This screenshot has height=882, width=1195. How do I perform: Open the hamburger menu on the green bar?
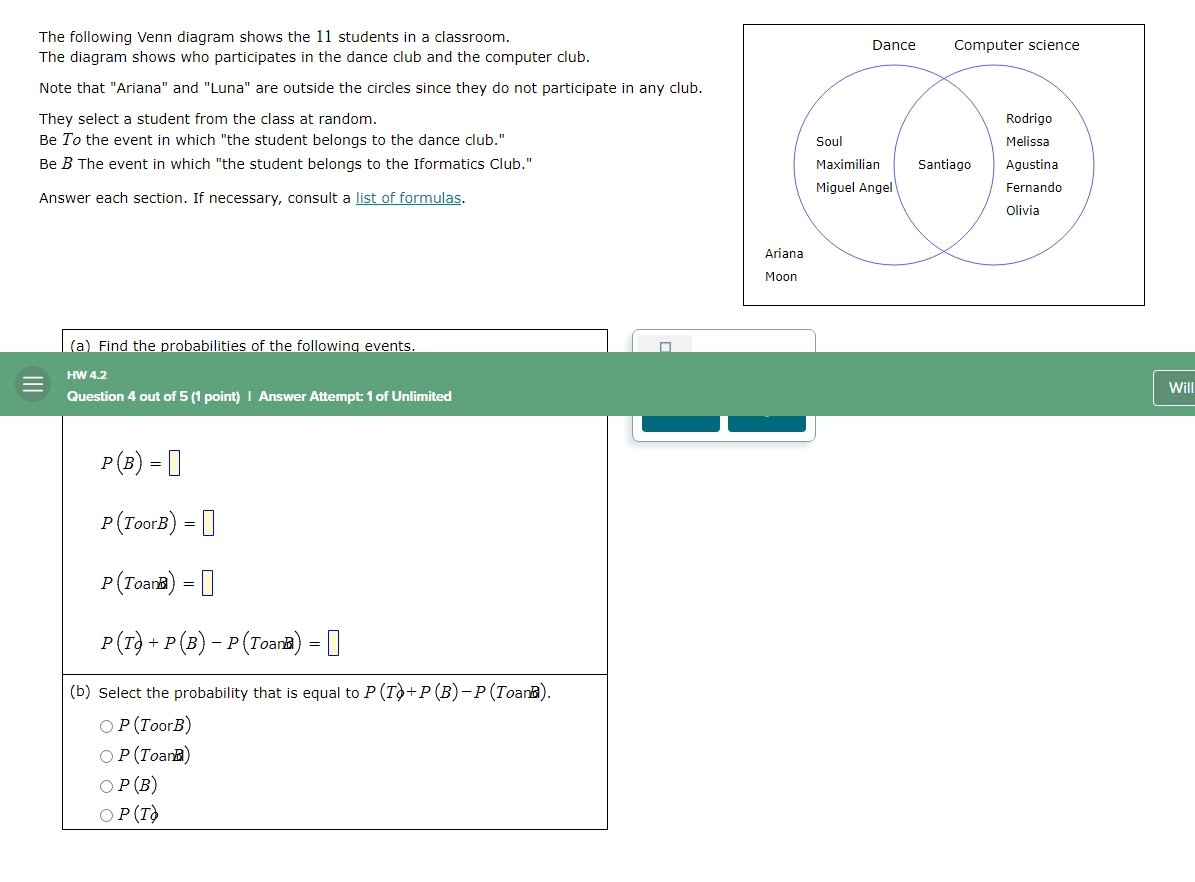31,384
